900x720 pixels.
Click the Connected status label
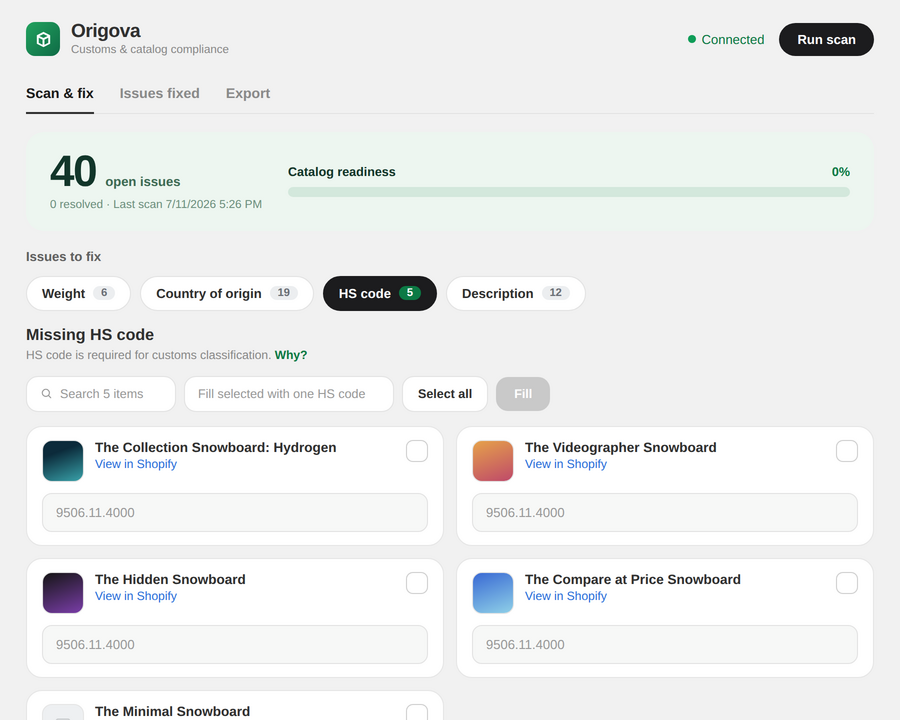732,40
